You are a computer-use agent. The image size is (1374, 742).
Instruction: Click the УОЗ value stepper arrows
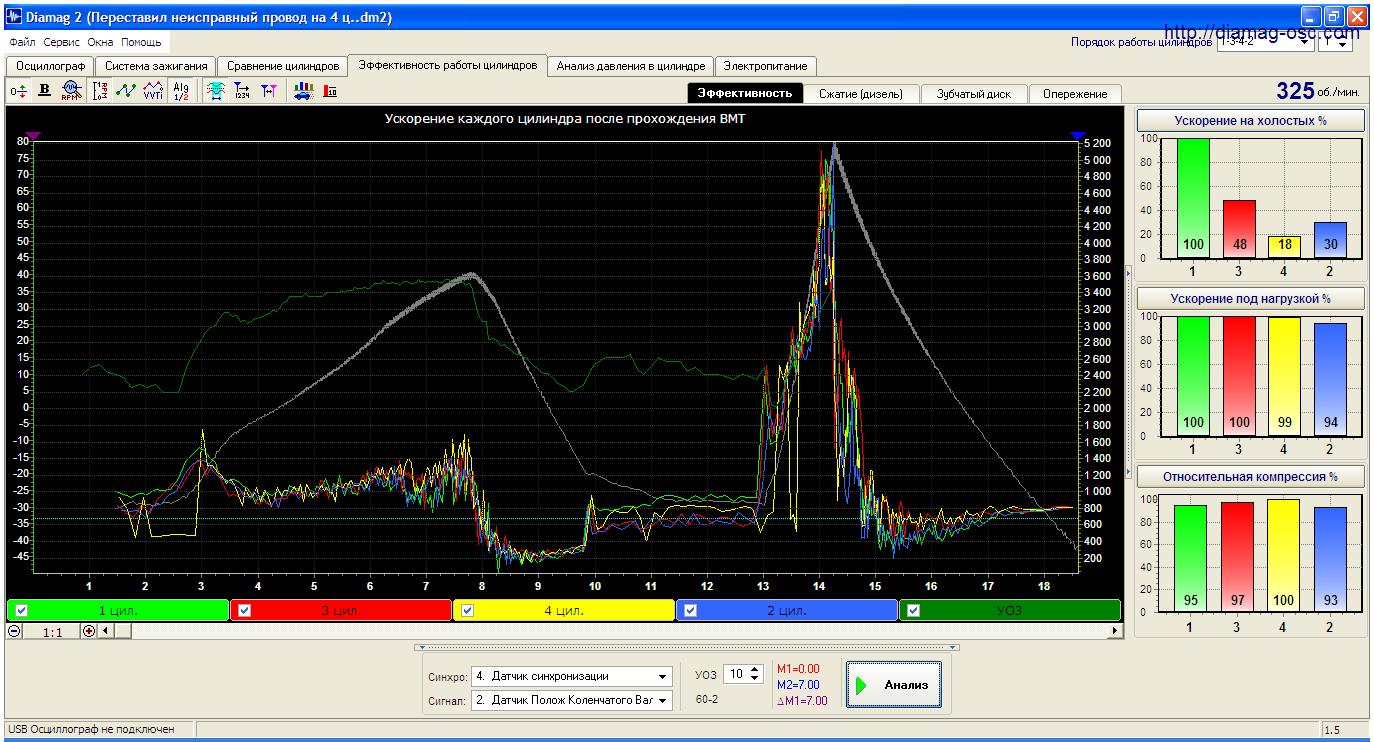[755, 675]
